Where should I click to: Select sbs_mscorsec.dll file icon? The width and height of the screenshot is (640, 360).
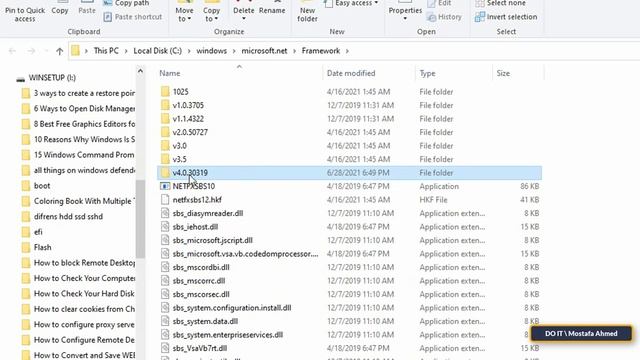[165, 294]
